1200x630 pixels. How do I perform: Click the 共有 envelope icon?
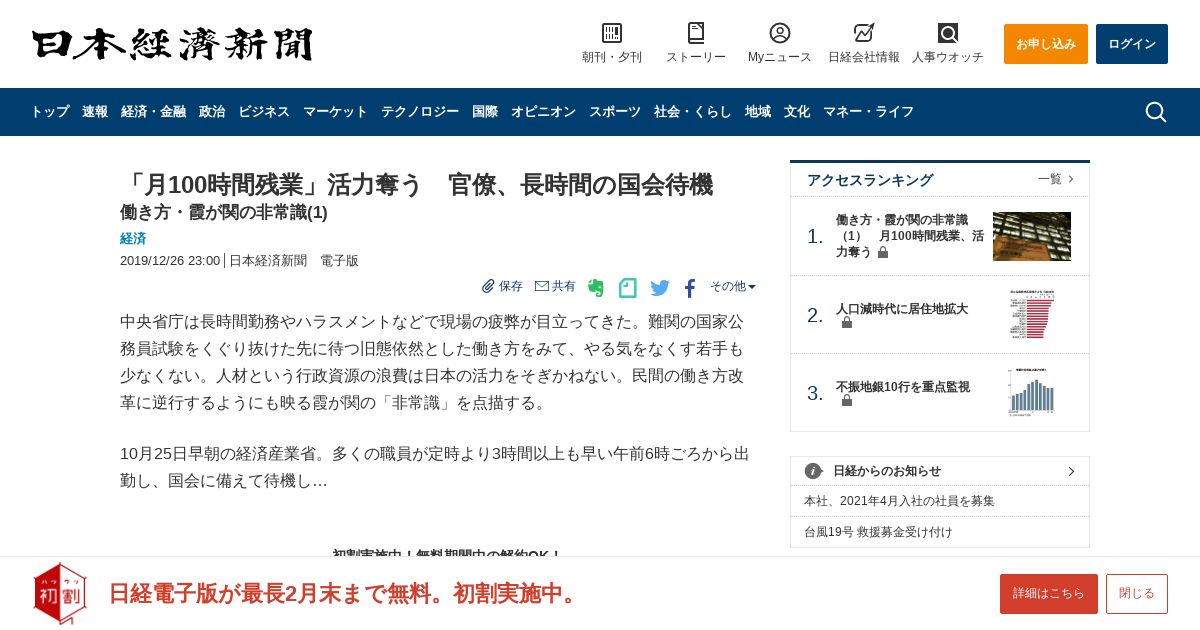542,286
